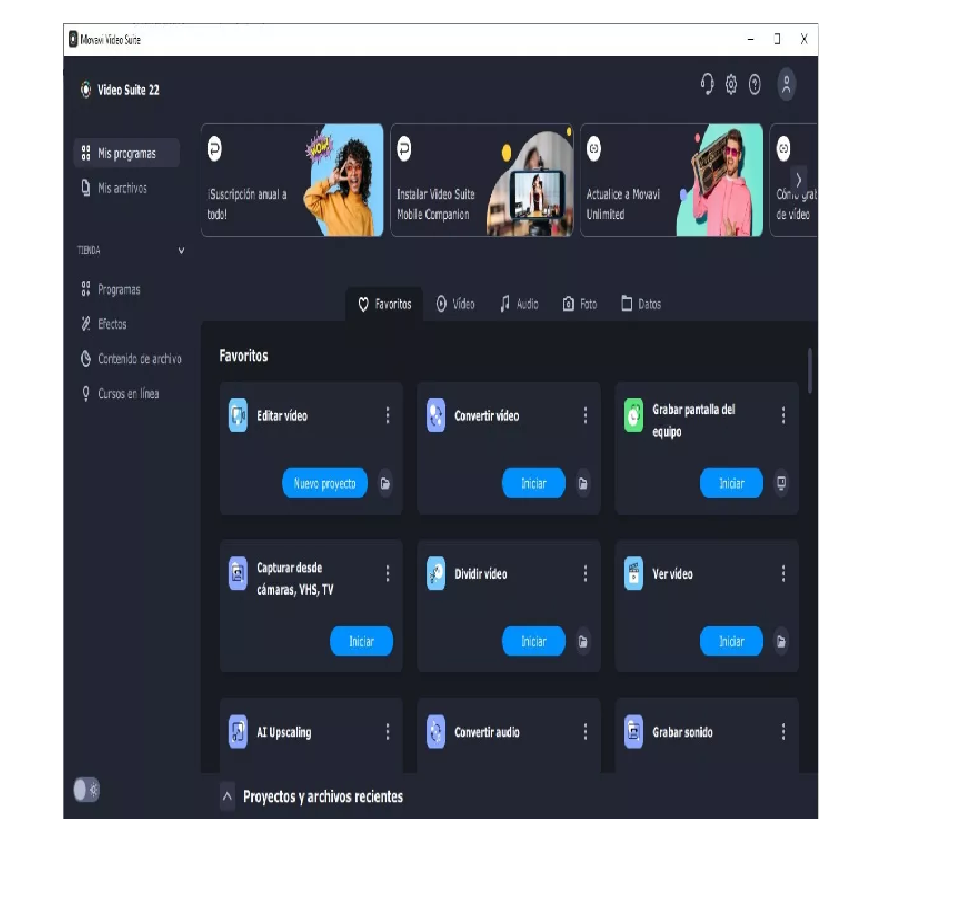The height and width of the screenshot is (900, 960).
Task: Open options menu for Convertir vídeo
Action: (x=585, y=415)
